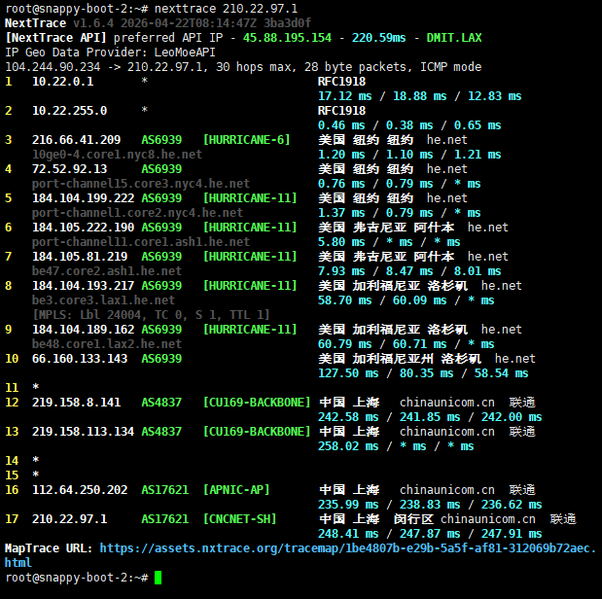Image resolution: width=602 pixels, height=599 pixels.
Task: Click the MPLS label info line
Action: pos(151,315)
